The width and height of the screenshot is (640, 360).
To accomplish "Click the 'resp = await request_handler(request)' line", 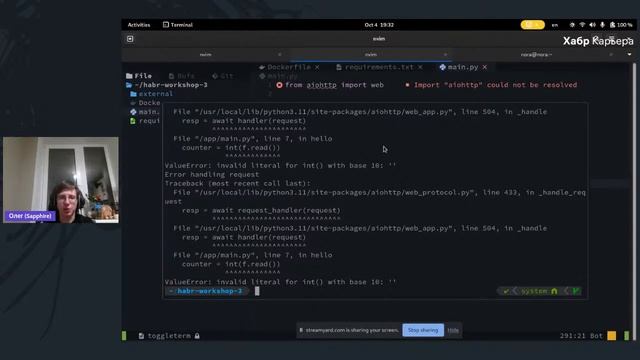I will [x=261, y=211].
